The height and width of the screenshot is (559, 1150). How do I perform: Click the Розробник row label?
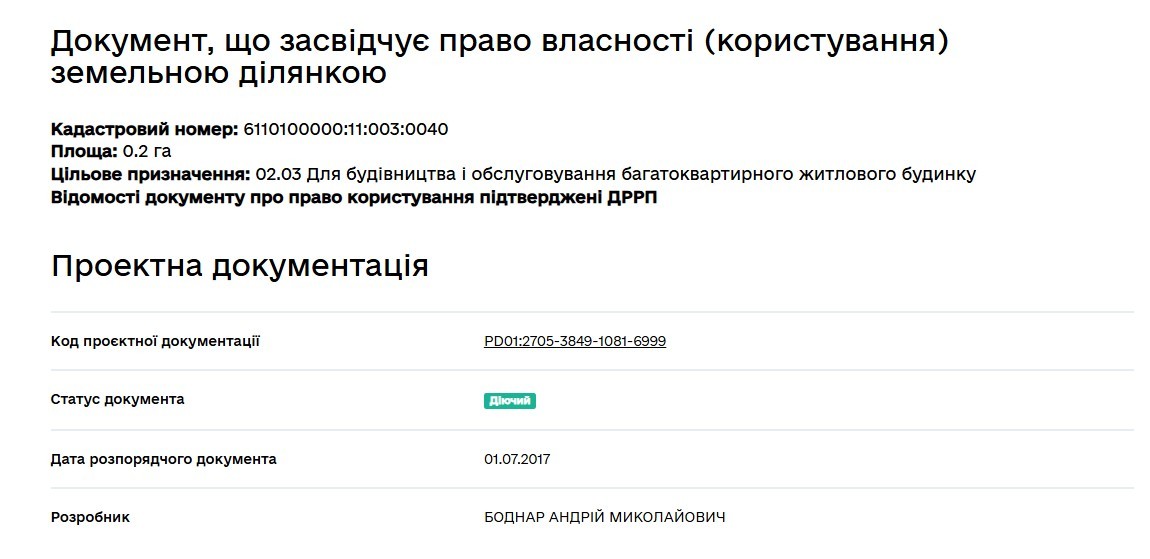click(x=90, y=517)
